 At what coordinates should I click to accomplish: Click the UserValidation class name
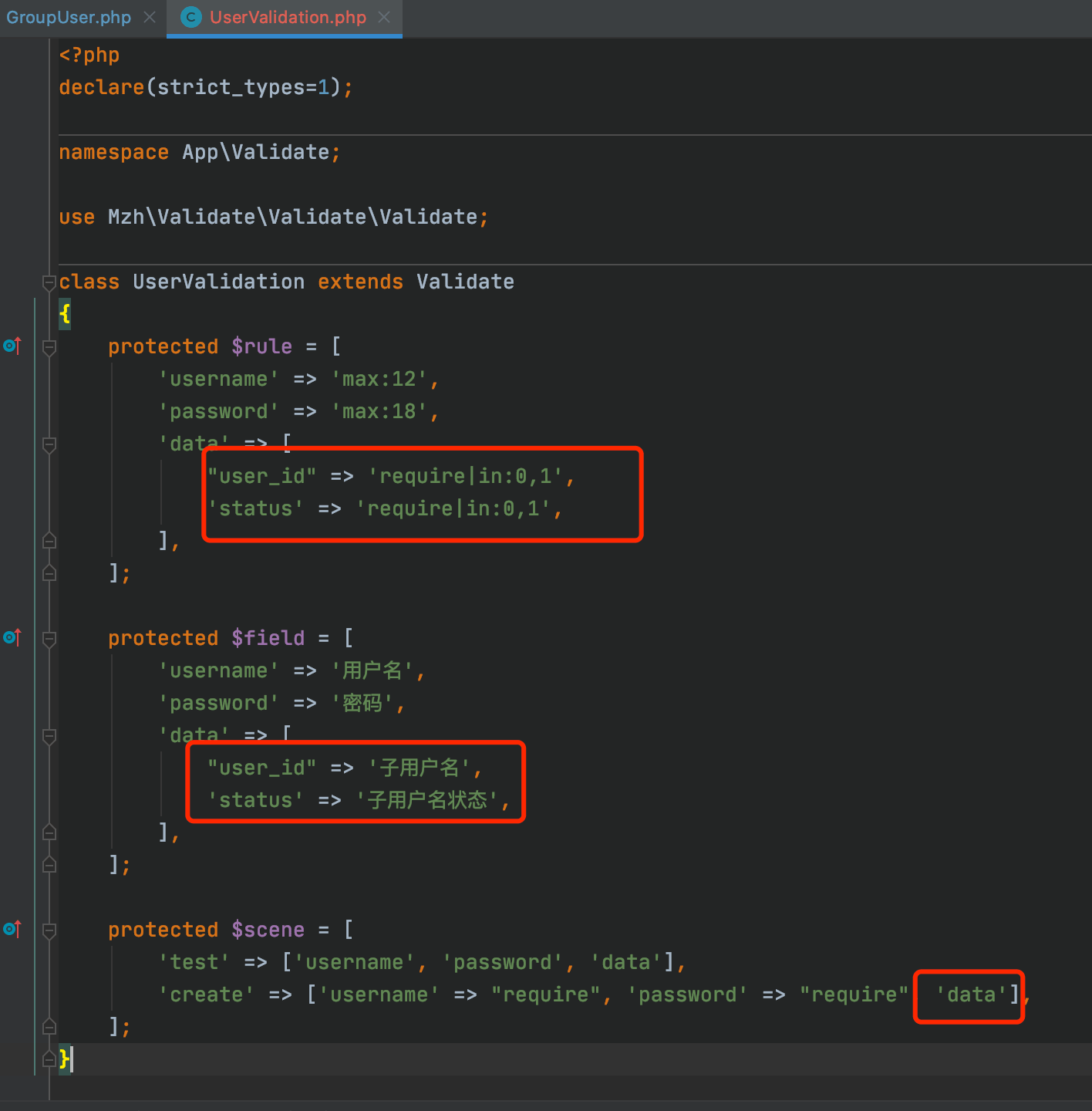pyautogui.click(x=219, y=282)
